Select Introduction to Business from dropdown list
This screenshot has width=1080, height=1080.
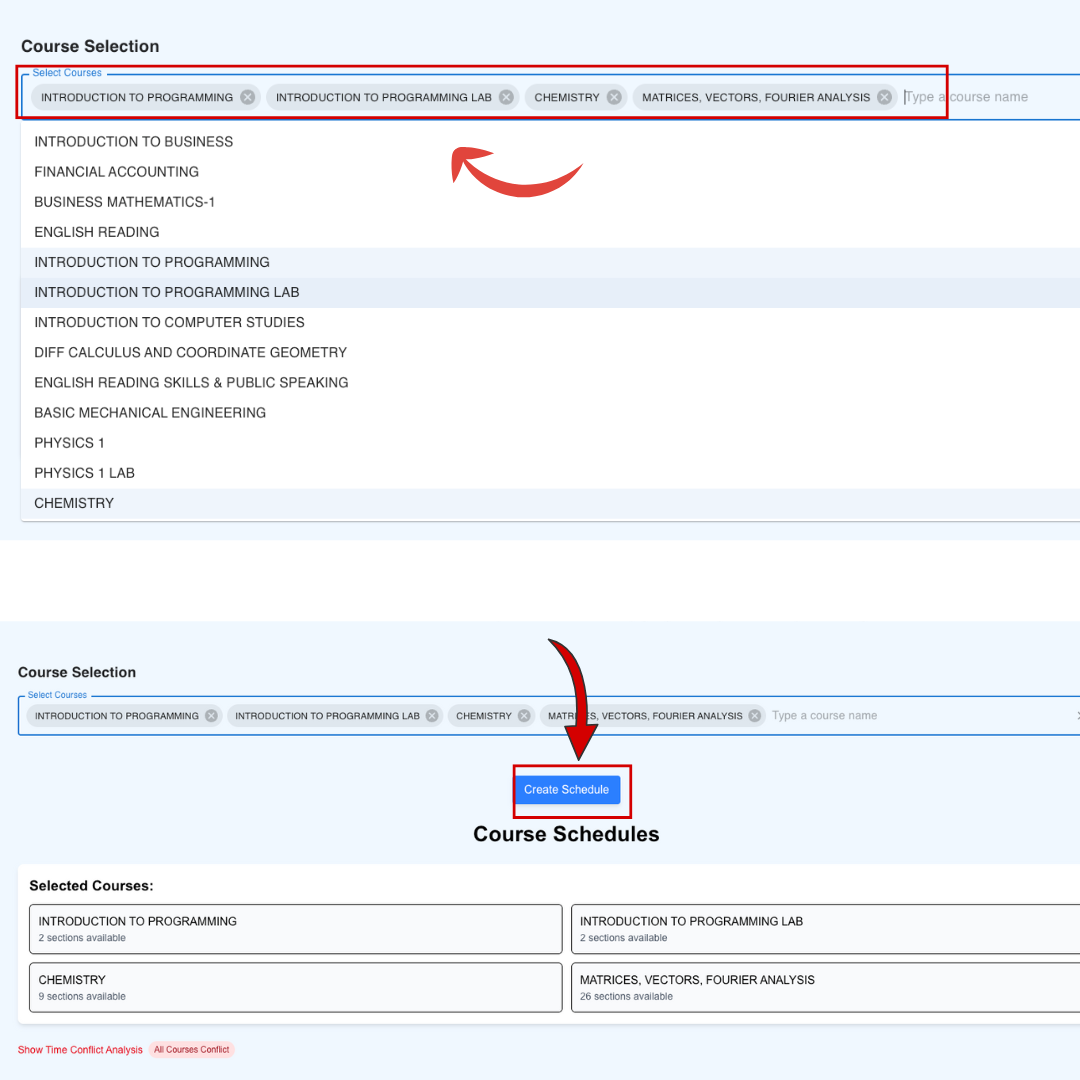pos(134,142)
